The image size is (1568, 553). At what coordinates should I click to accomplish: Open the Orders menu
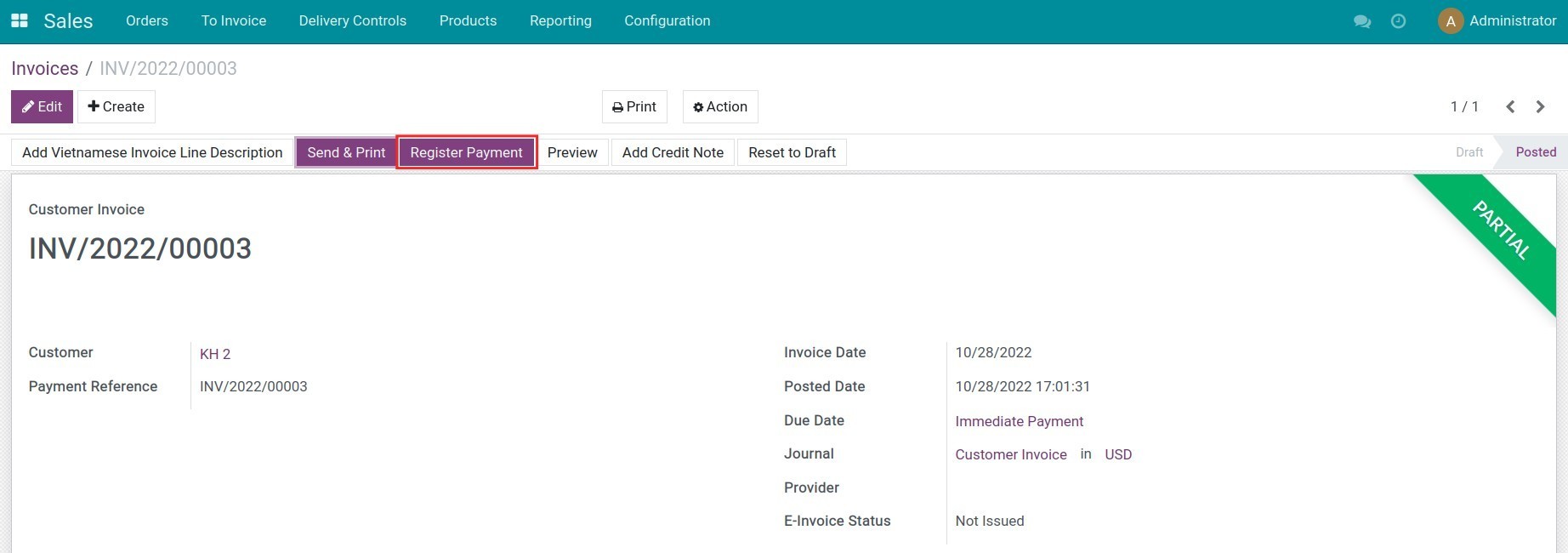(x=147, y=20)
